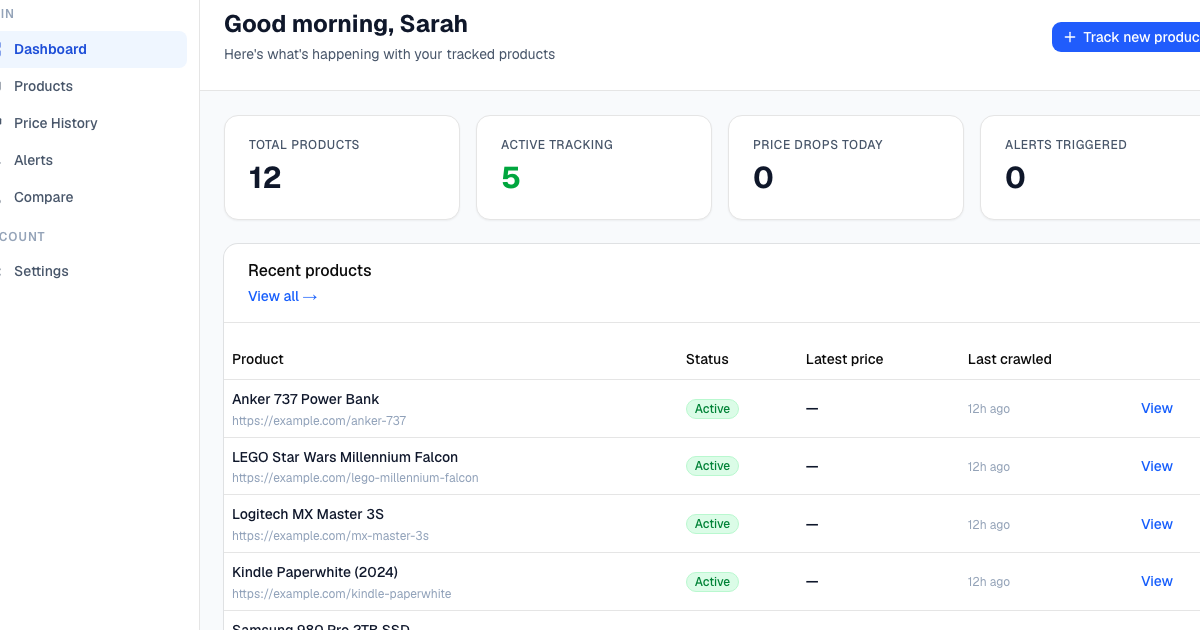Click the Status column header
Image resolution: width=1200 pixels, height=630 pixels.
tap(707, 359)
